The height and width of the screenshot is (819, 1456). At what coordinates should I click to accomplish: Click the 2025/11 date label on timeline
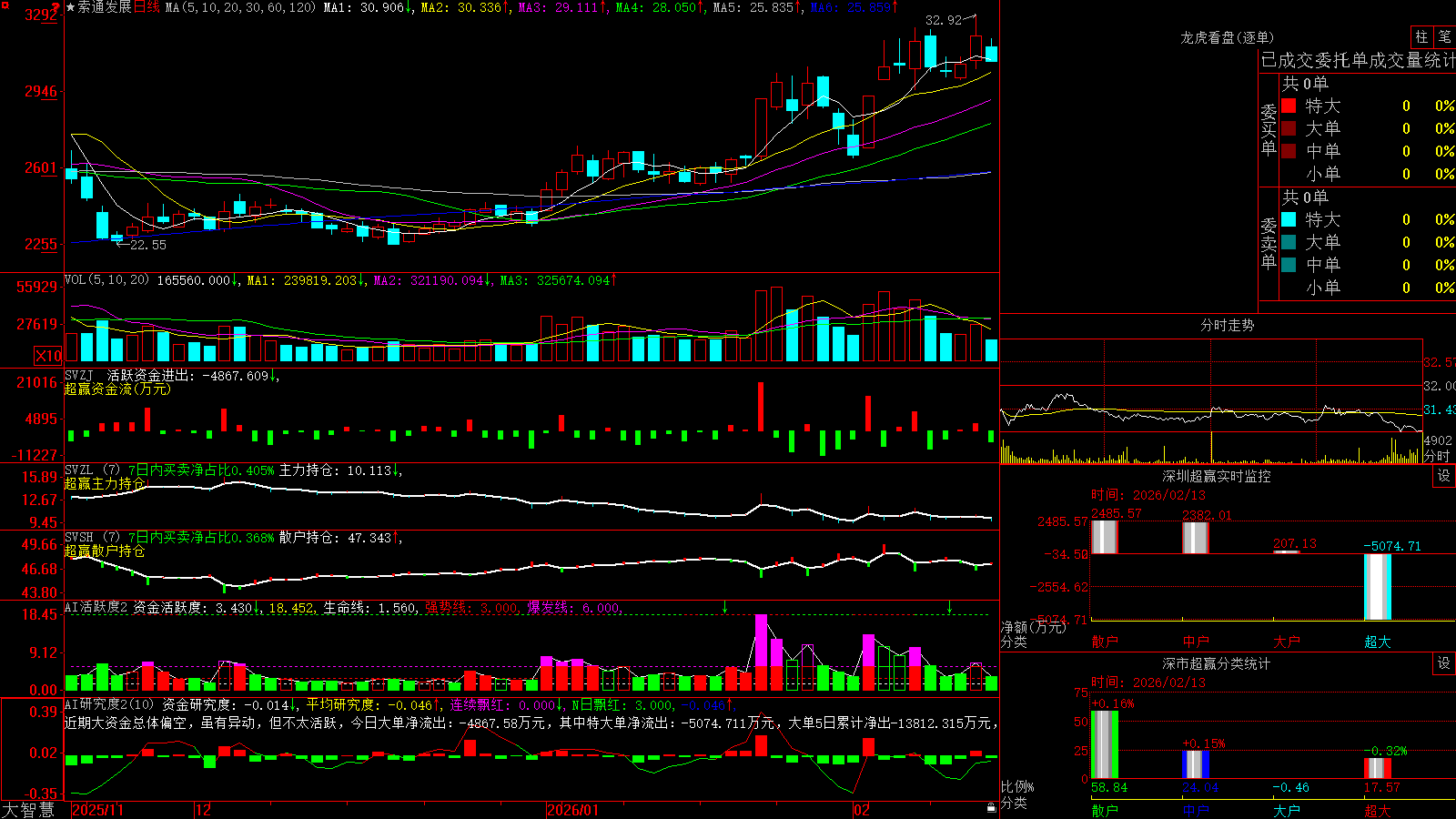(x=97, y=810)
